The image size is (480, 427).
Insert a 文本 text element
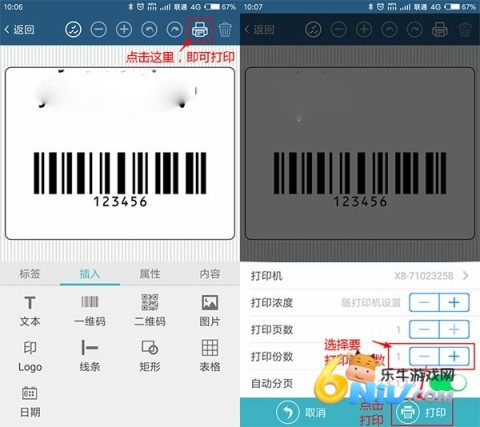point(30,311)
